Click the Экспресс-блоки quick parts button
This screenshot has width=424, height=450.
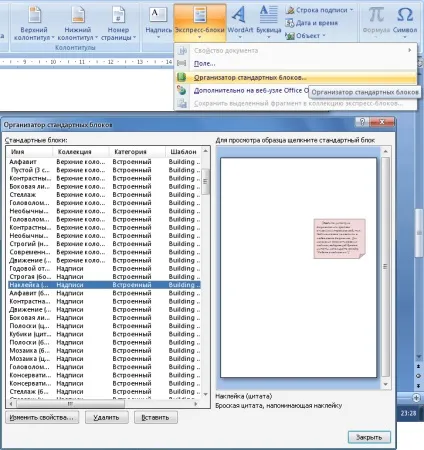(199, 23)
